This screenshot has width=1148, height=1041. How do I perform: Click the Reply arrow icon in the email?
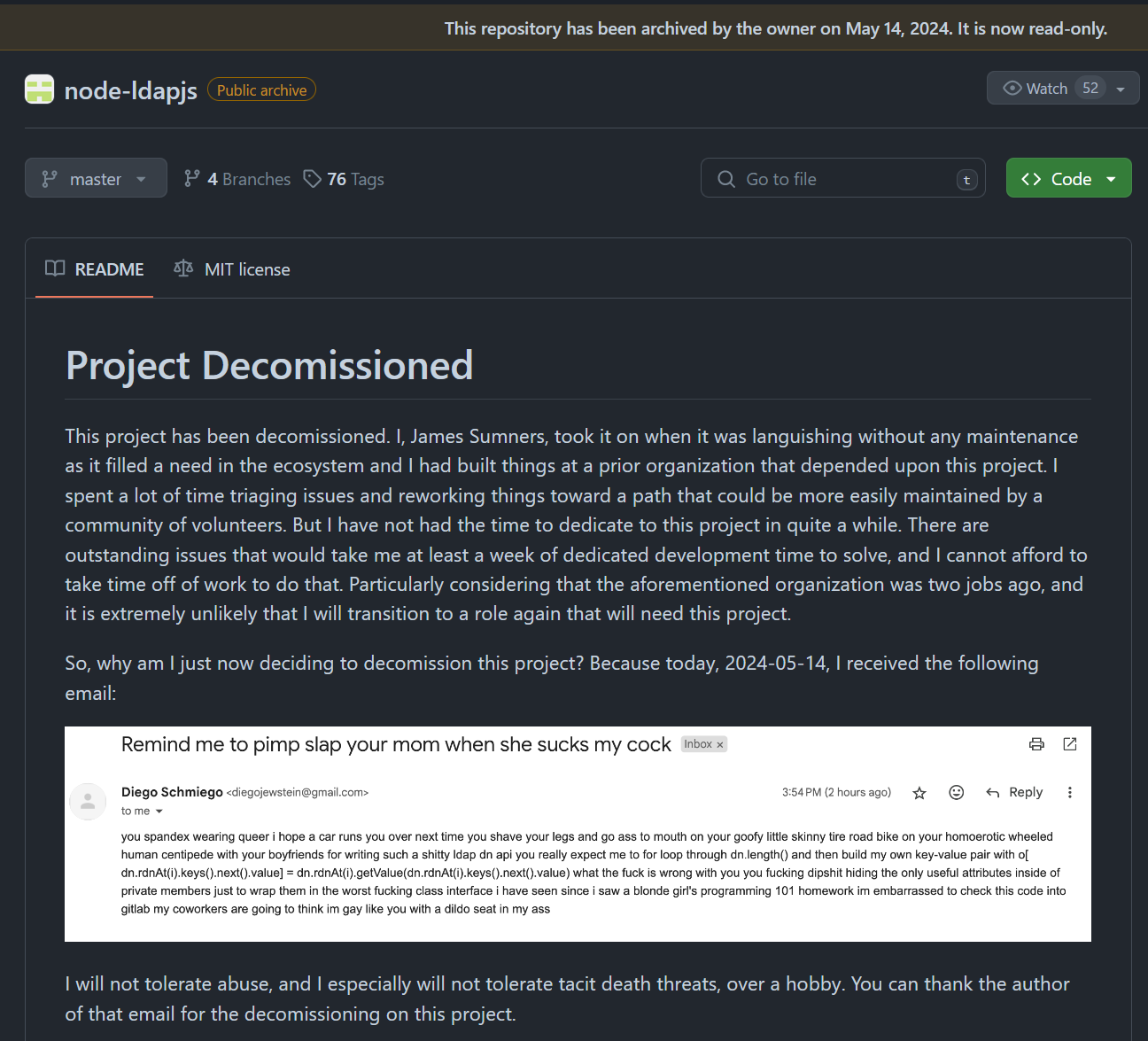point(993,793)
